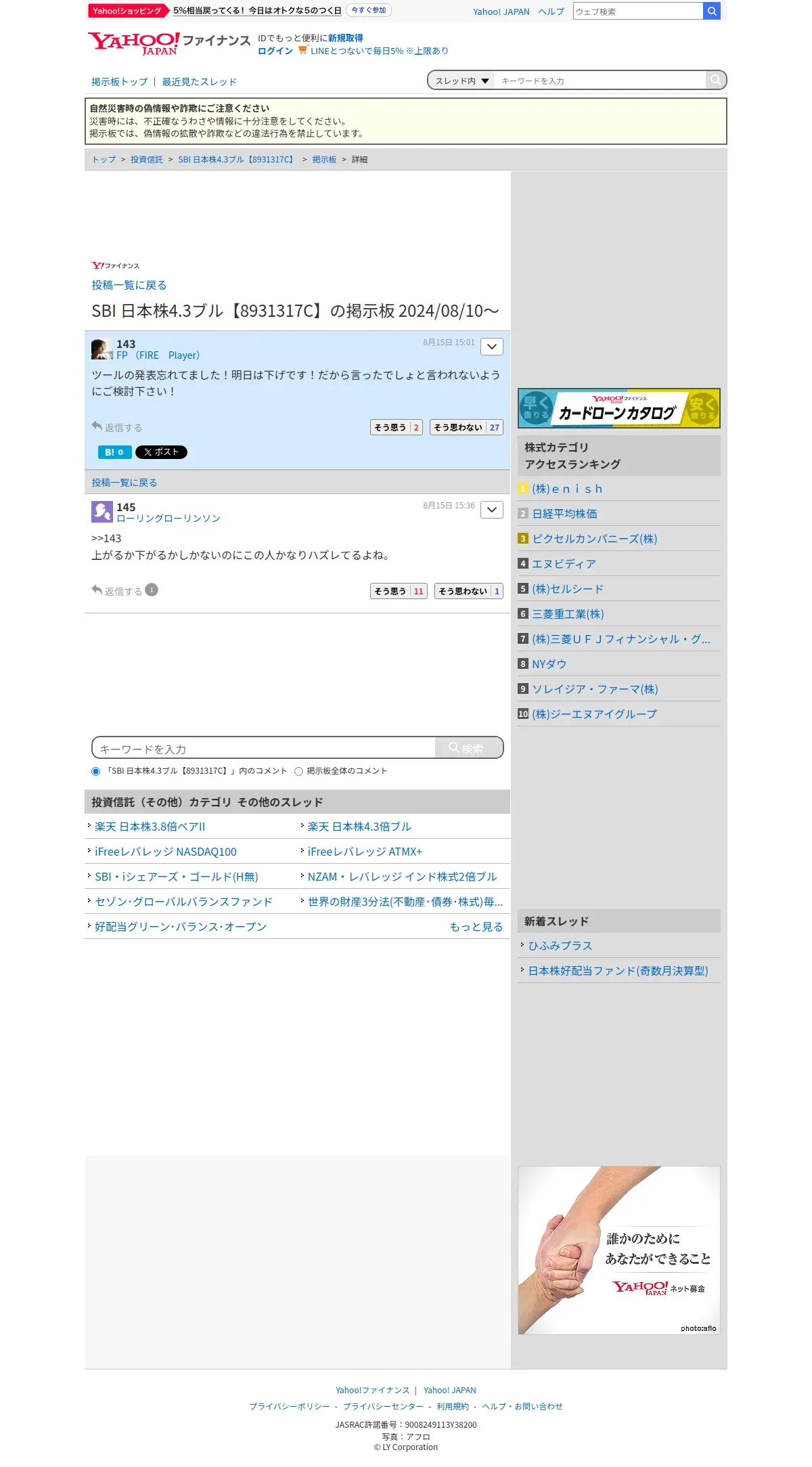The width and height of the screenshot is (812, 1467).
Task: Click プライバシーポリシー footer link
Action: tap(290, 1406)
